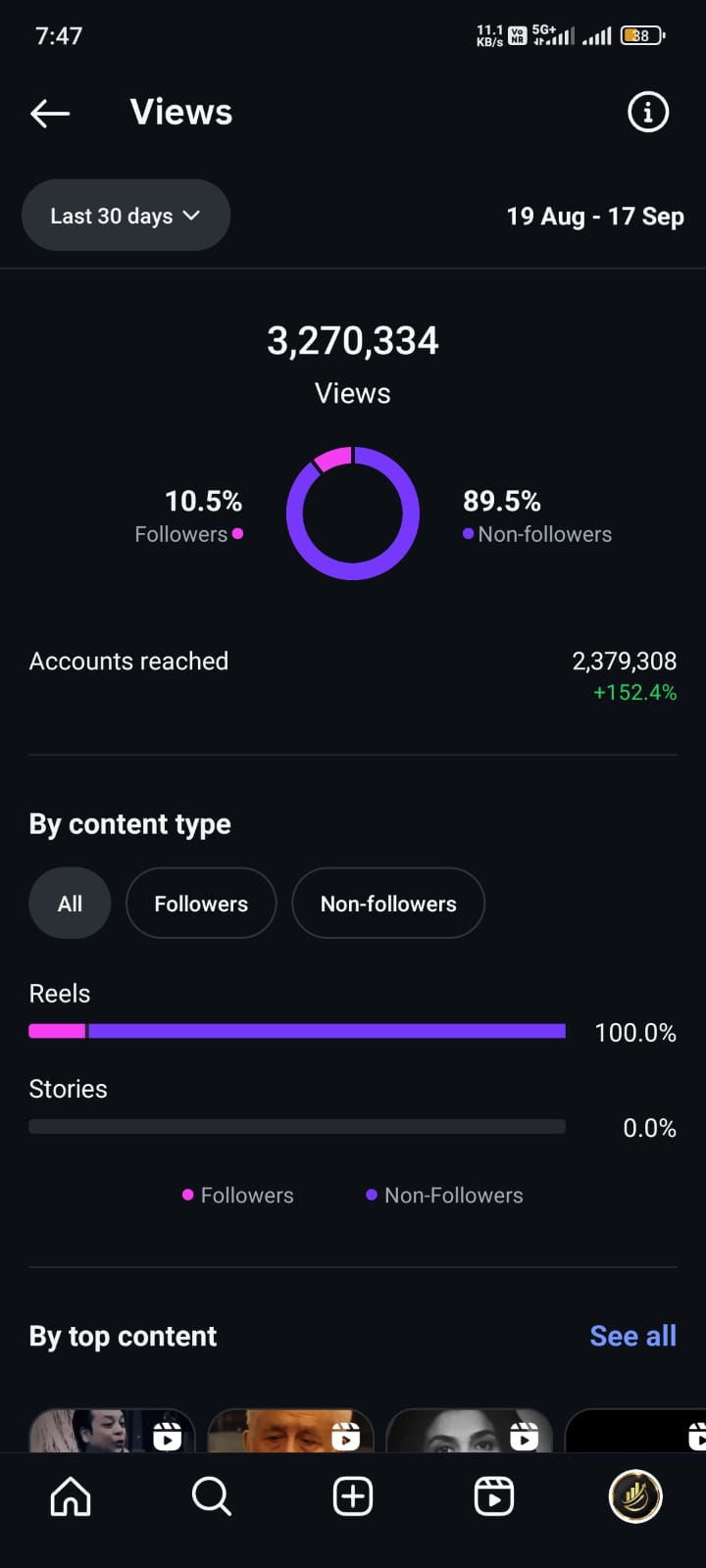This screenshot has height=1568, width=706.
Task: Tap the create new post plus icon
Action: (x=353, y=1496)
